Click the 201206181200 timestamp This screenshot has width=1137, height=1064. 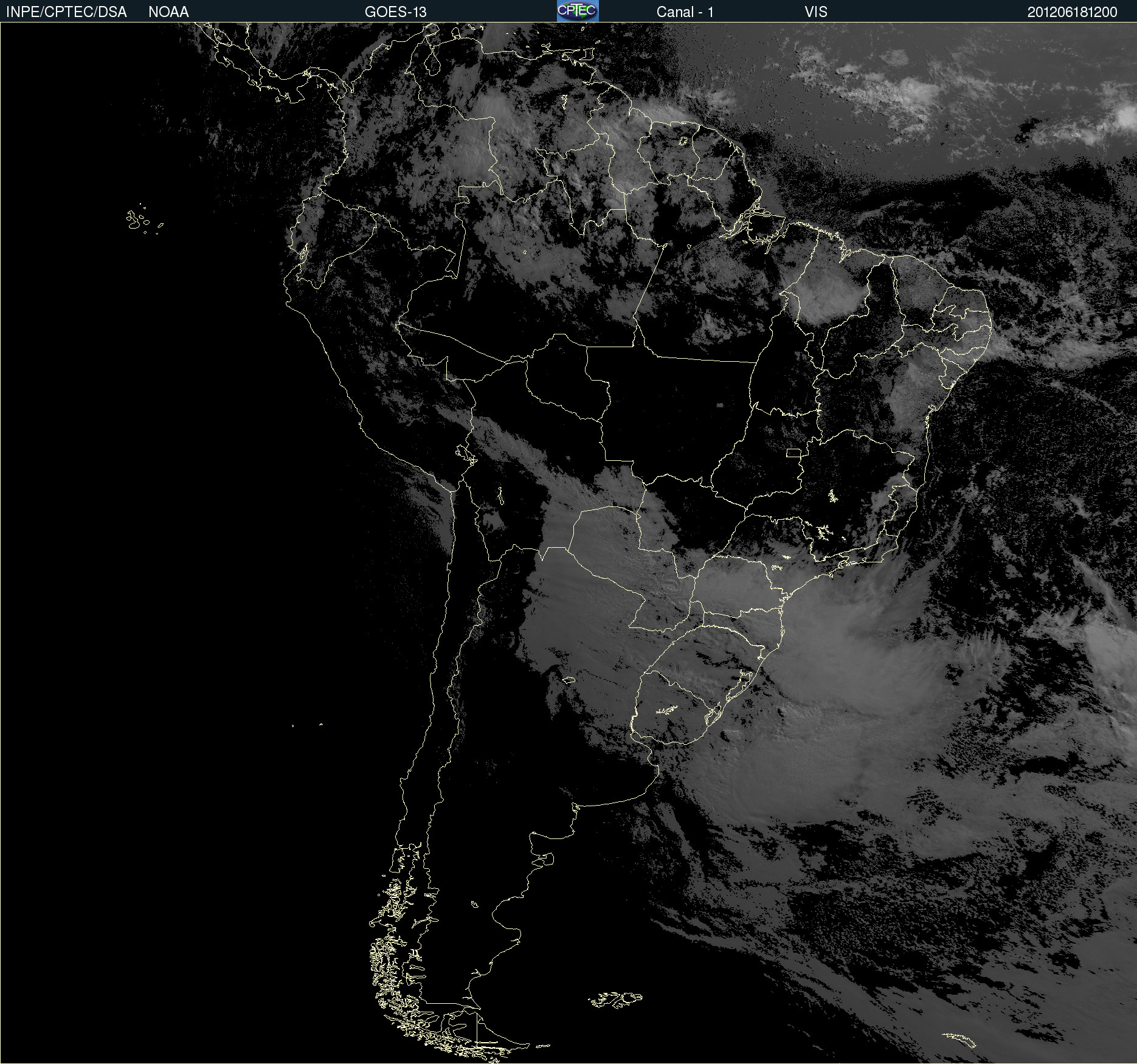tap(1072, 12)
